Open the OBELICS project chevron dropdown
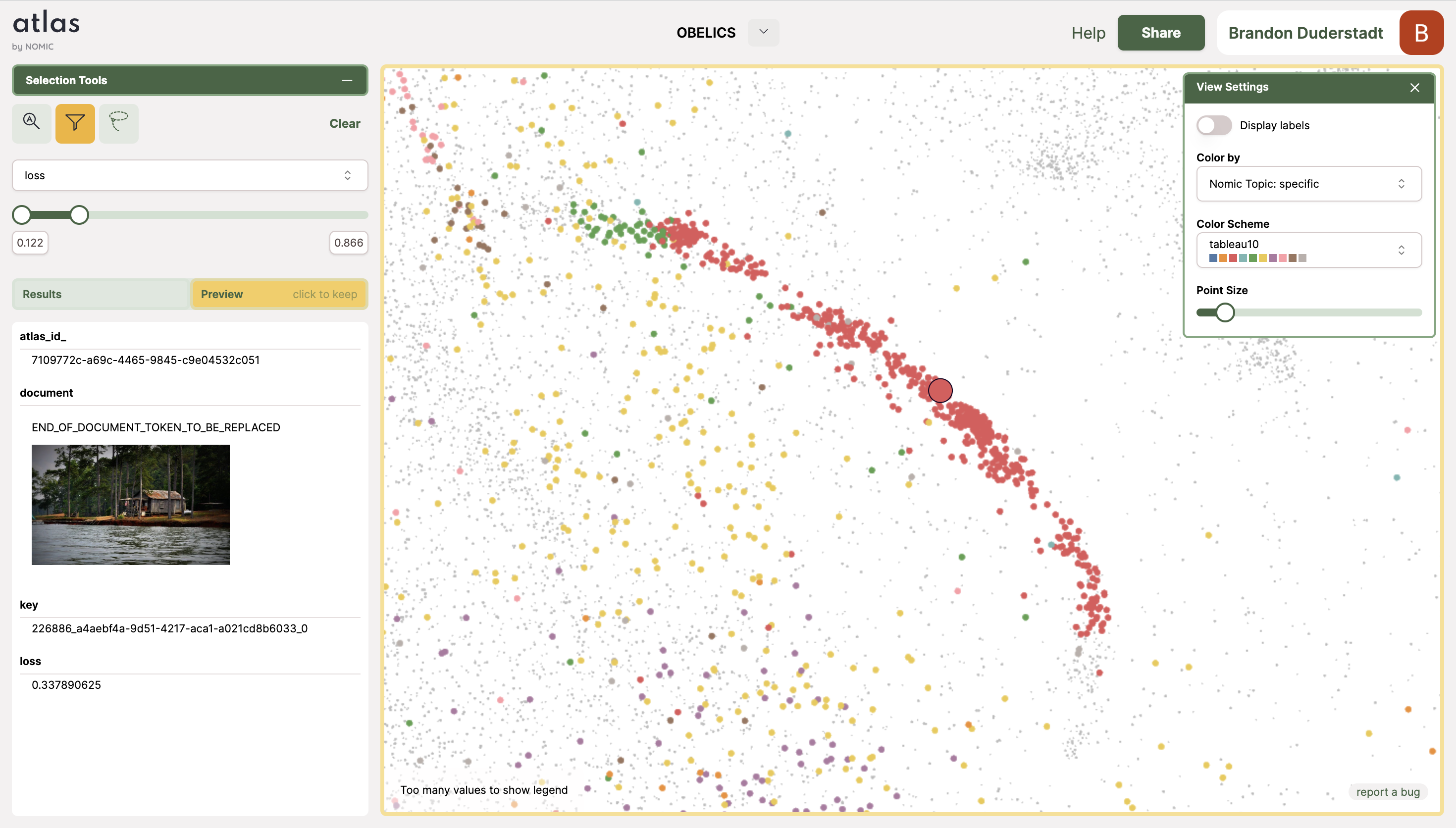 [x=763, y=32]
